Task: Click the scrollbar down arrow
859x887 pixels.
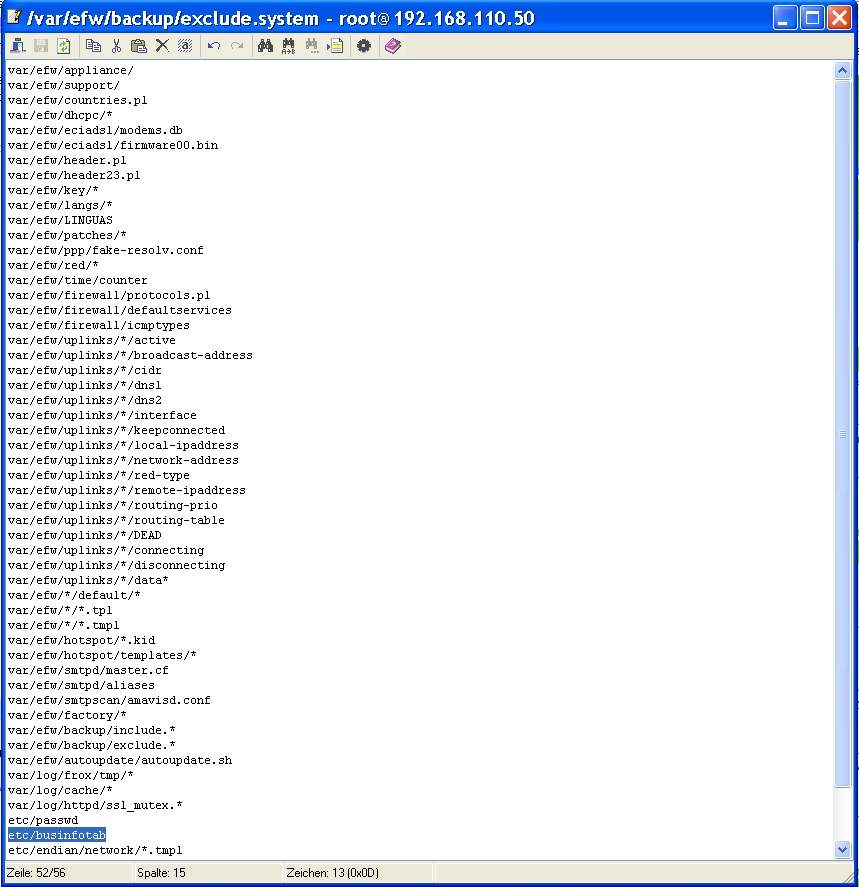Action: [842, 849]
